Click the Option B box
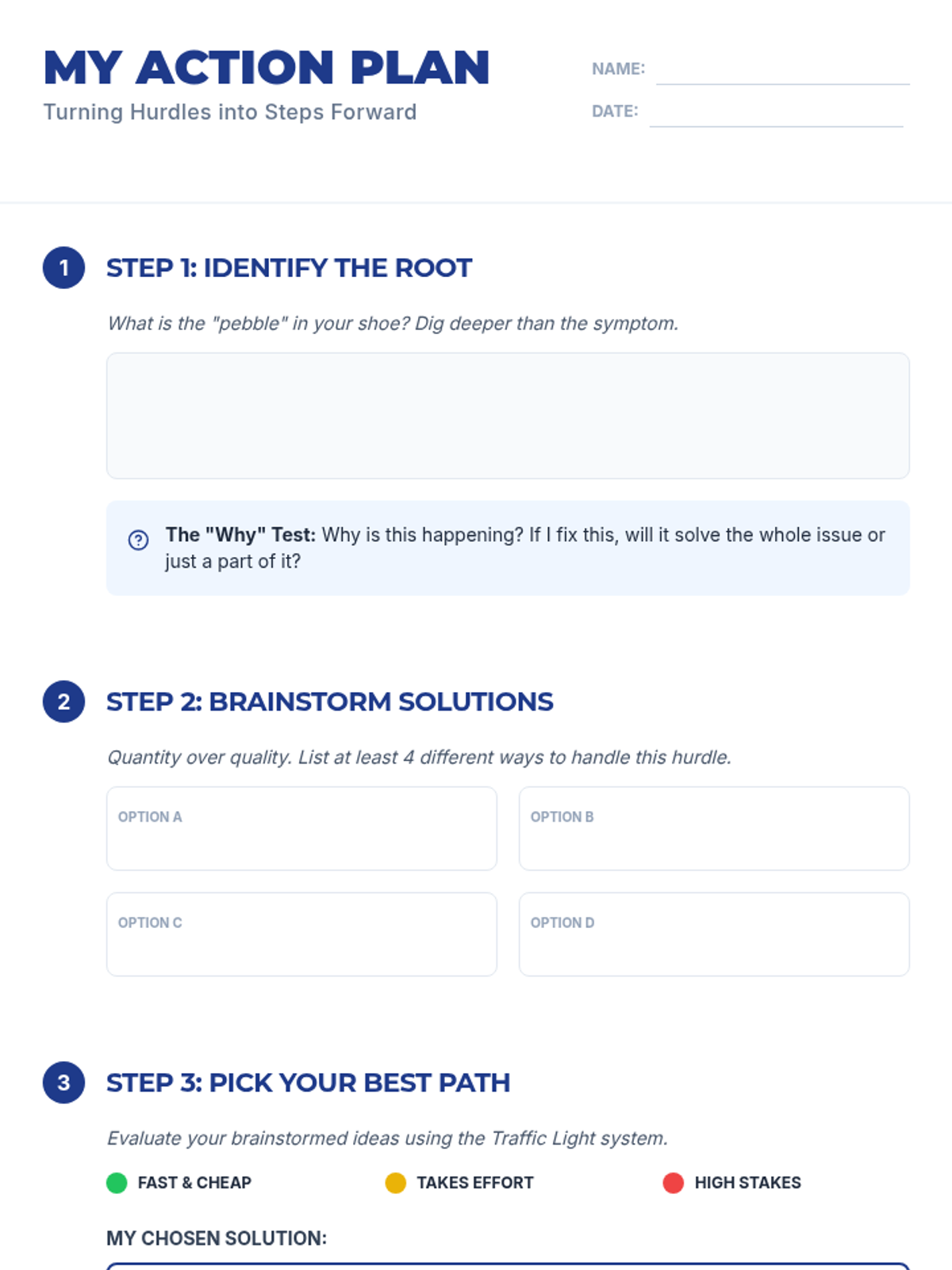This screenshot has height=1270, width=952. point(714,829)
